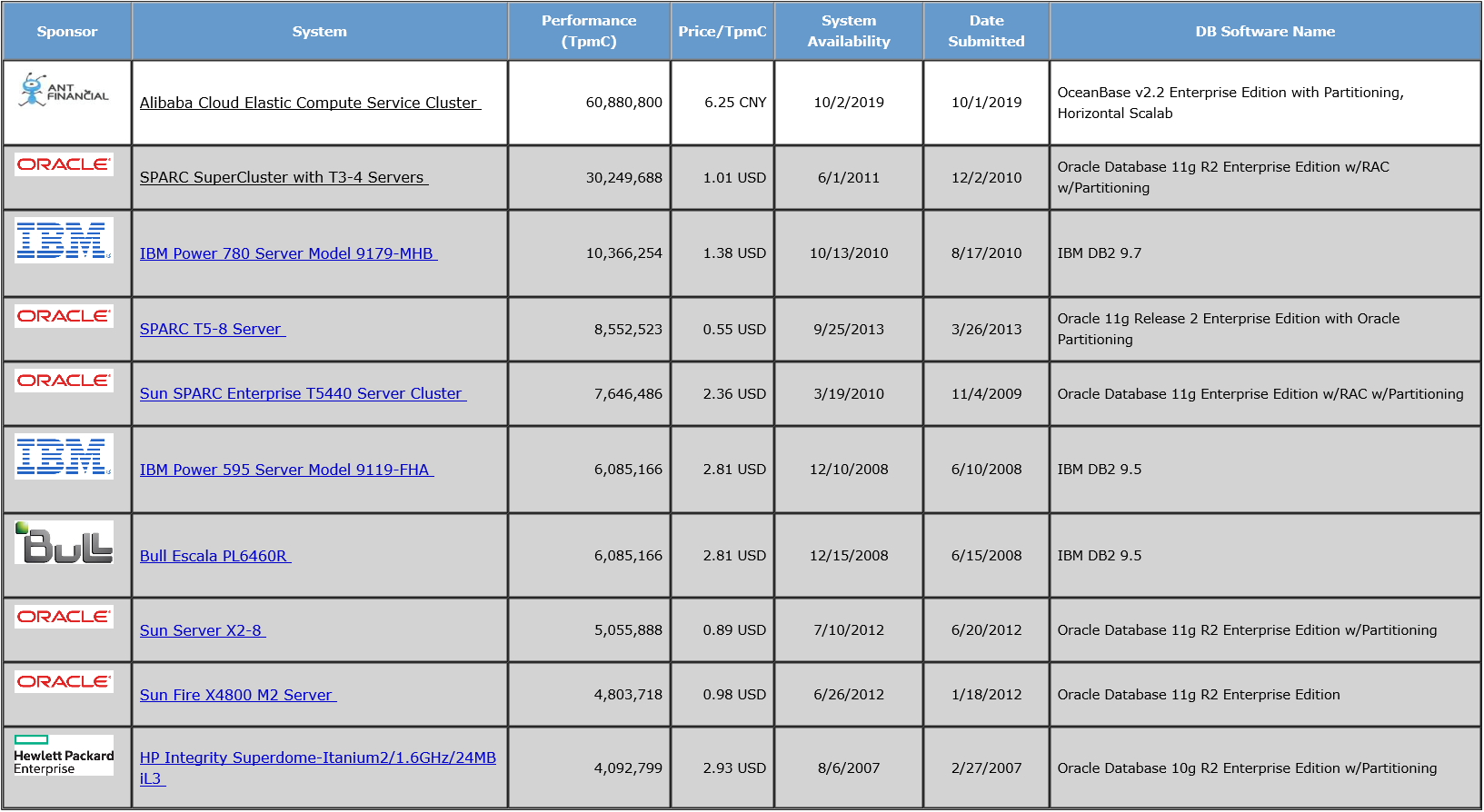Select the 11/4/2009 submitted date
The height and width of the screenshot is (812, 1484).
coord(987,394)
